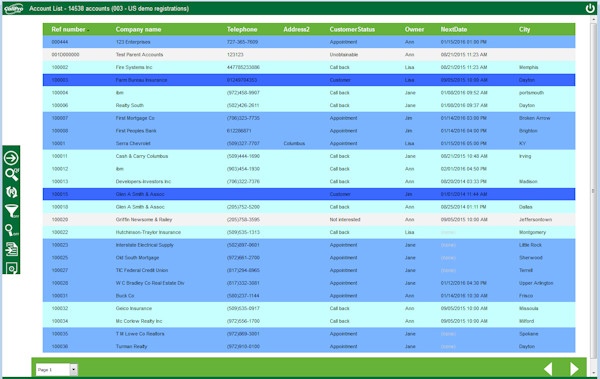Screen dimensions: 600x379
Task: Click the circular refresh (R) sidebar icon
Action: tap(11, 192)
